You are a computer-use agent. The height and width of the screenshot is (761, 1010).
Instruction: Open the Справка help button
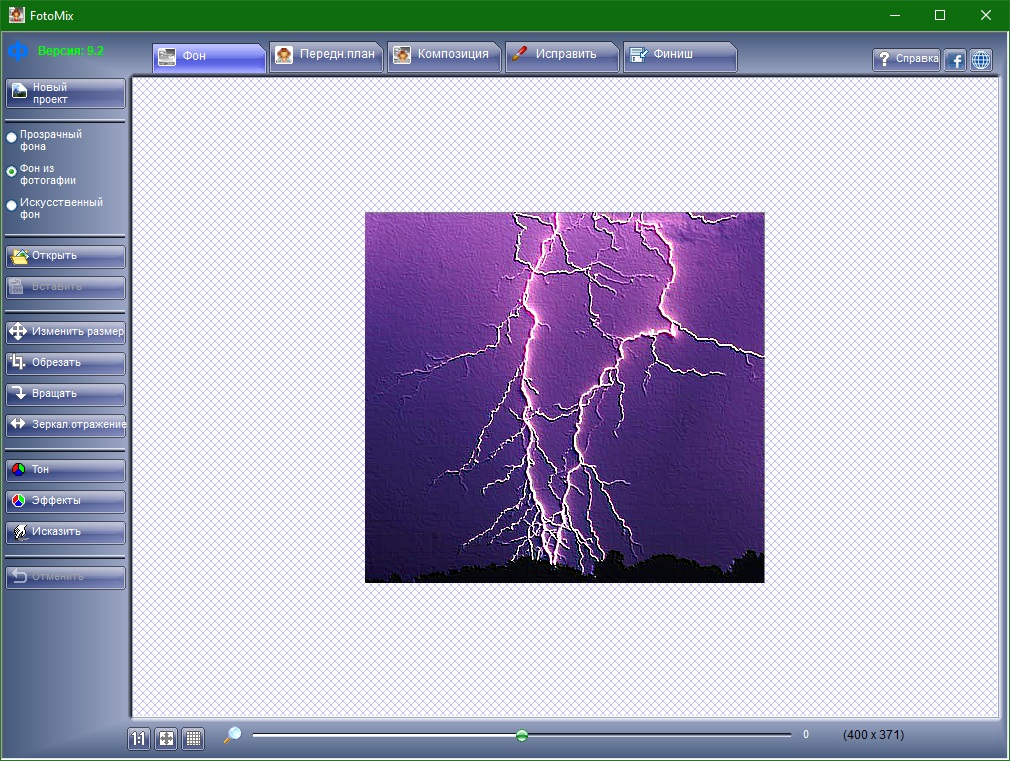click(906, 59)
